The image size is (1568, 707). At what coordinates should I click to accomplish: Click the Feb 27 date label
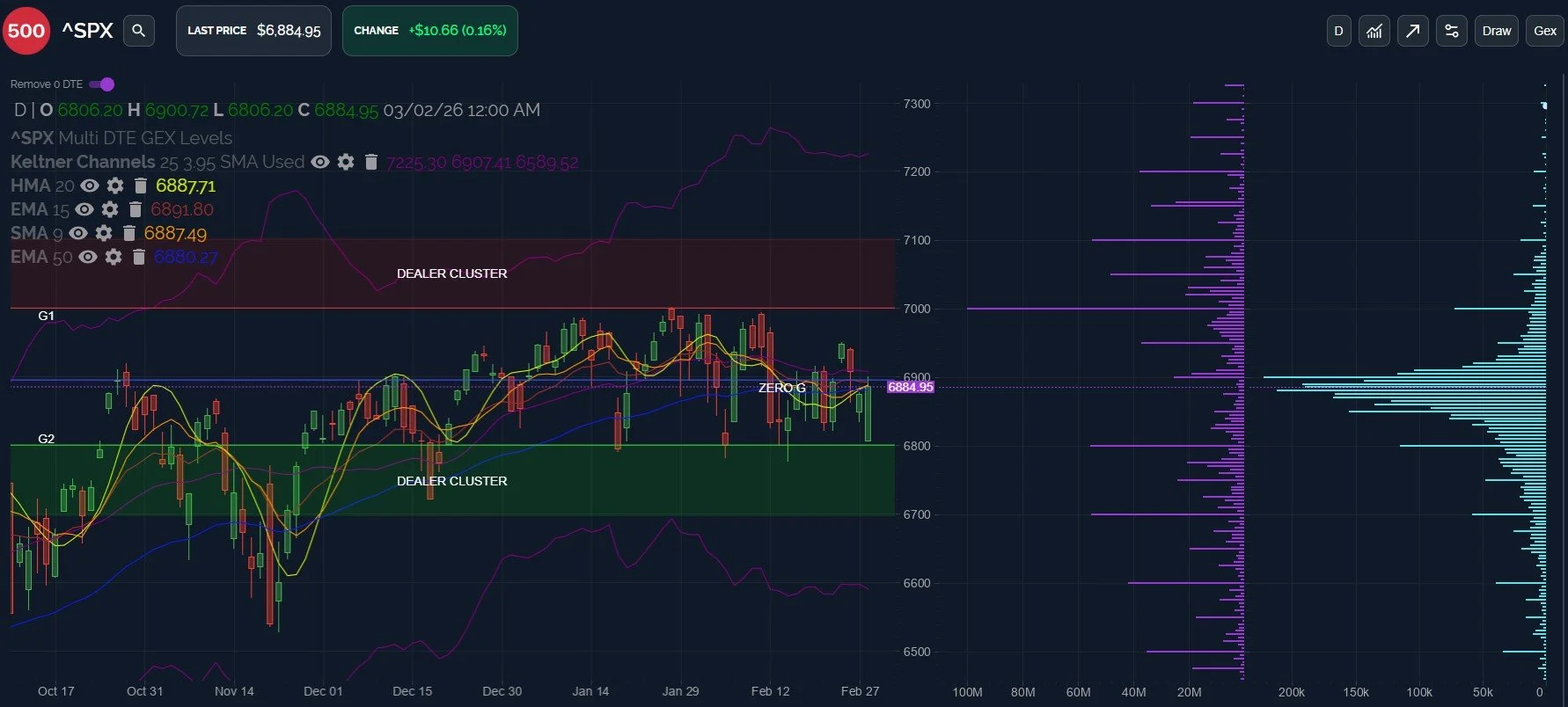(860, 691)
